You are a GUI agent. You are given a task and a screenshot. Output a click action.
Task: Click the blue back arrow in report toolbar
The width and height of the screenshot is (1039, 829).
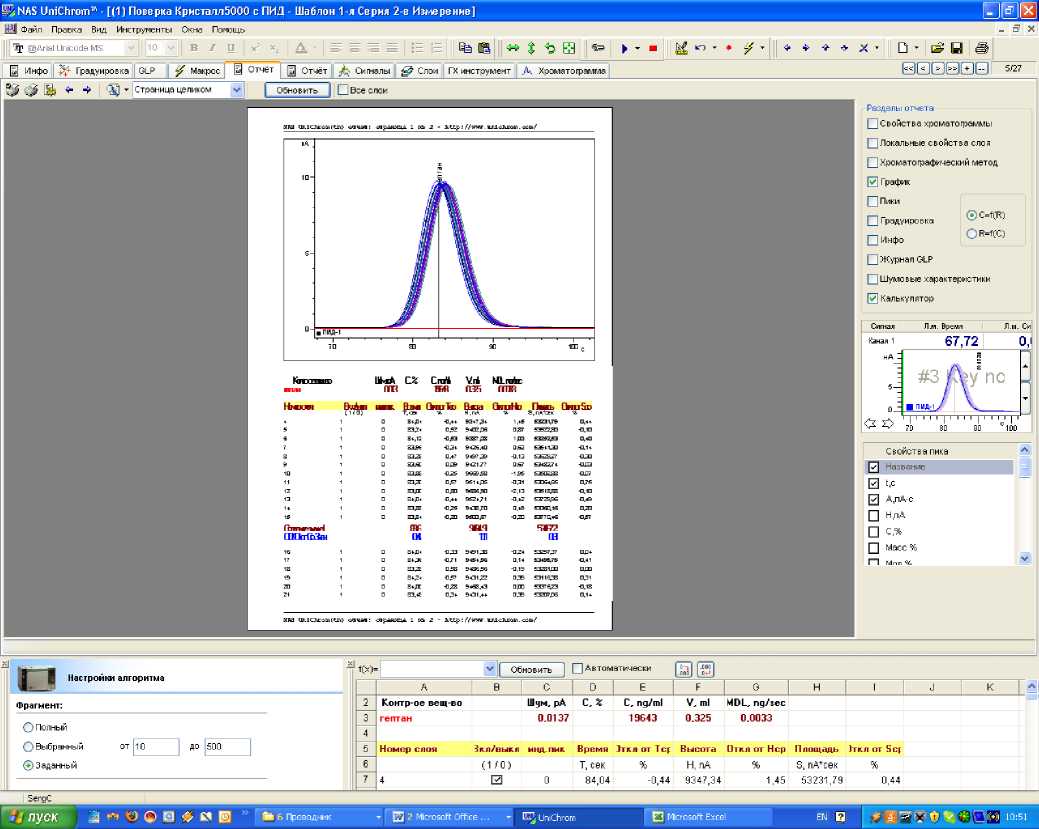[69, 90]
